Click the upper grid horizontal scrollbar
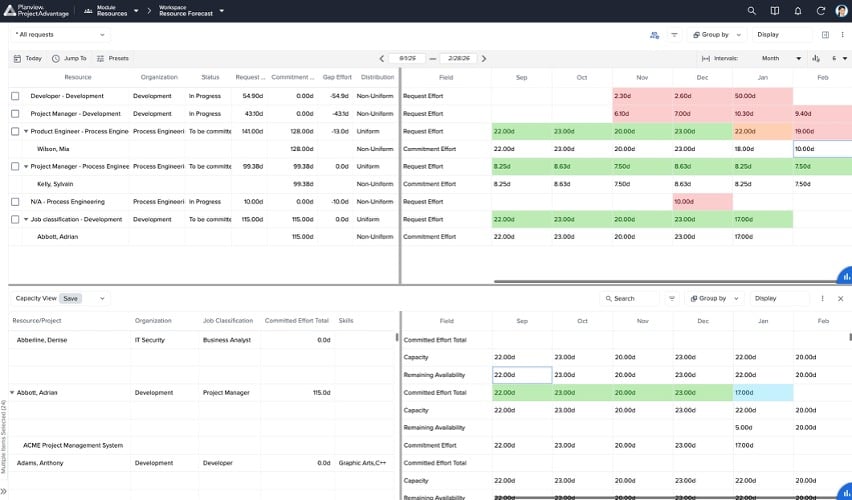The image size is (852, 500). (x=666, y=282)
